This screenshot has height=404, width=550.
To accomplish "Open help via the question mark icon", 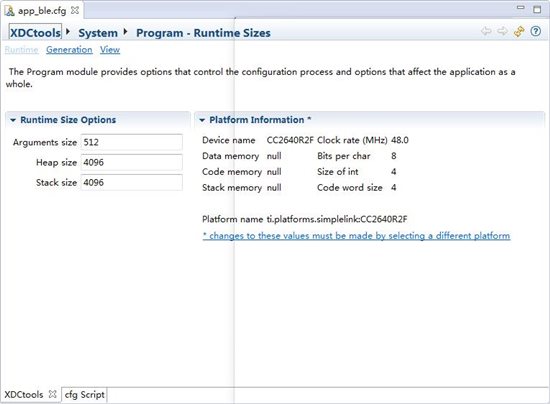I will point(536,31).
